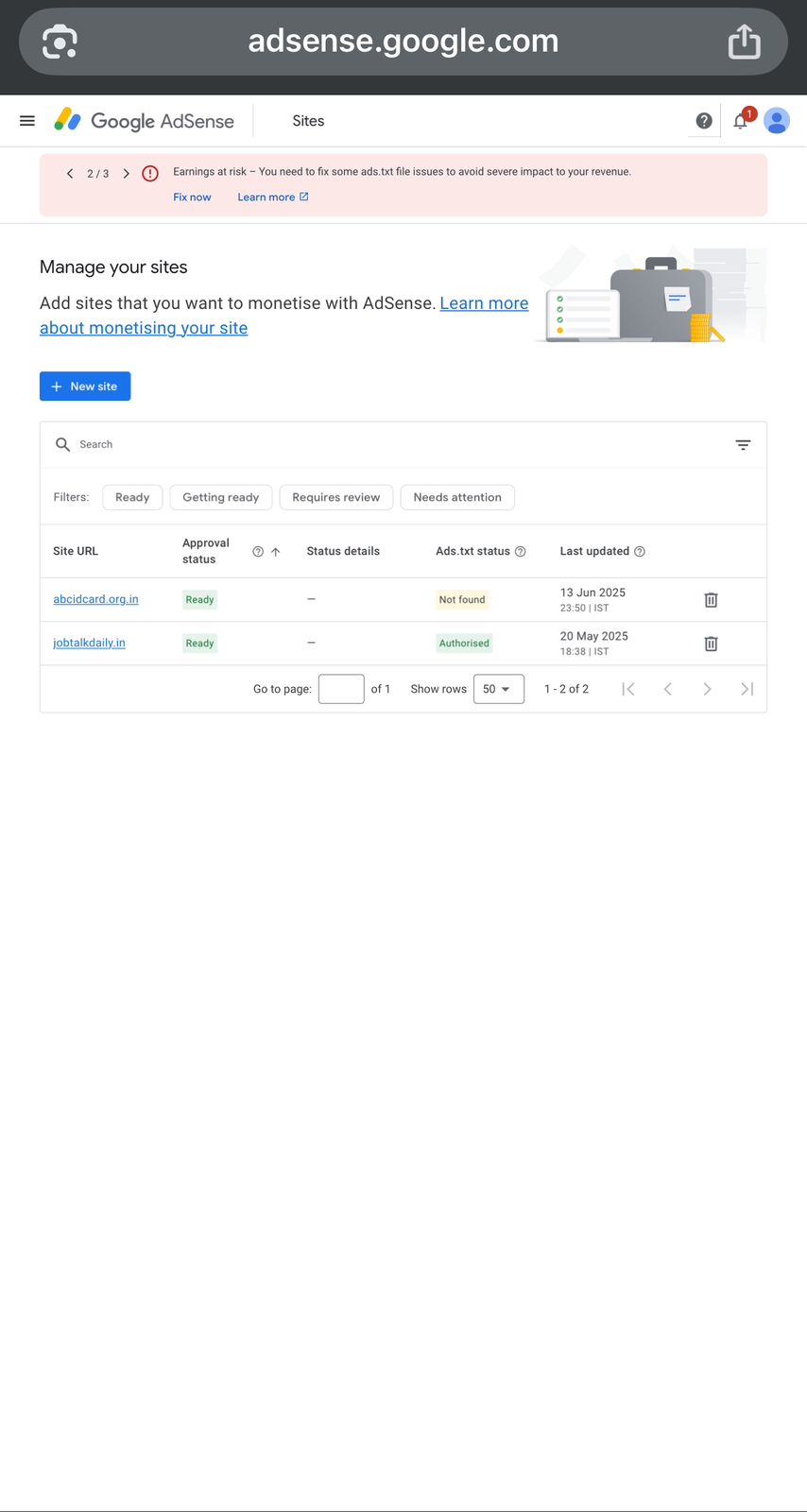Delete the abcidcard.org.in site row
Image resolution: width=807 pixels, height=1512 pixels.
pos(711,600)
